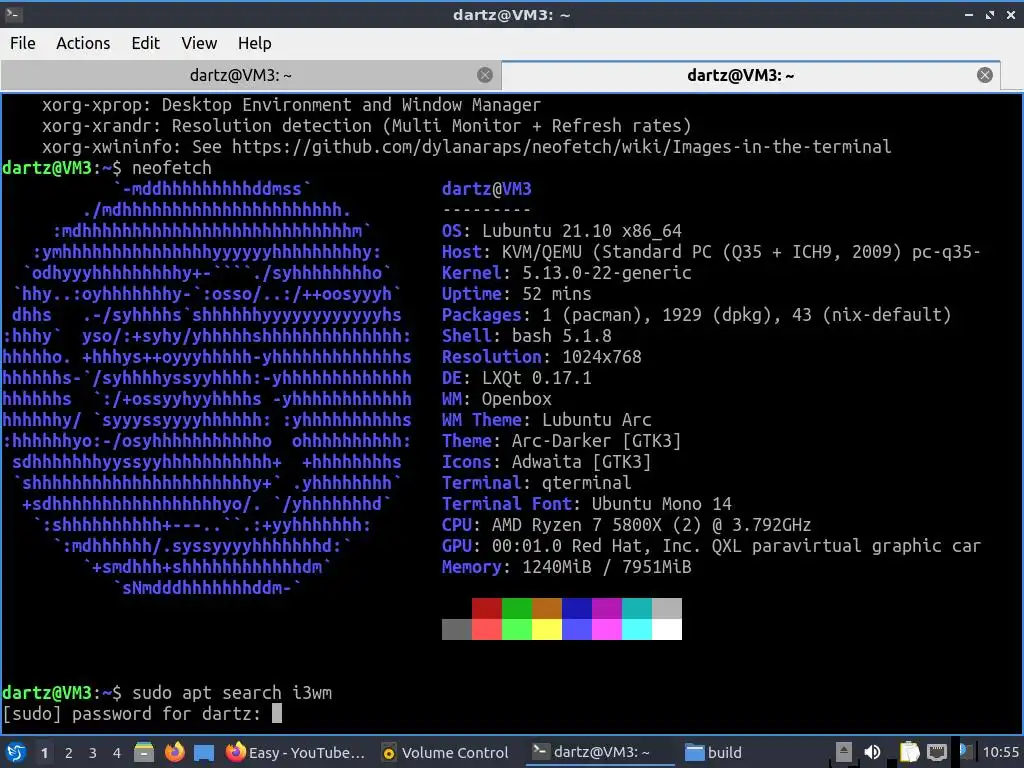Screen dimensions: 1024x768
Task: Switch to workspace 4
Action: tap(117, 753)
